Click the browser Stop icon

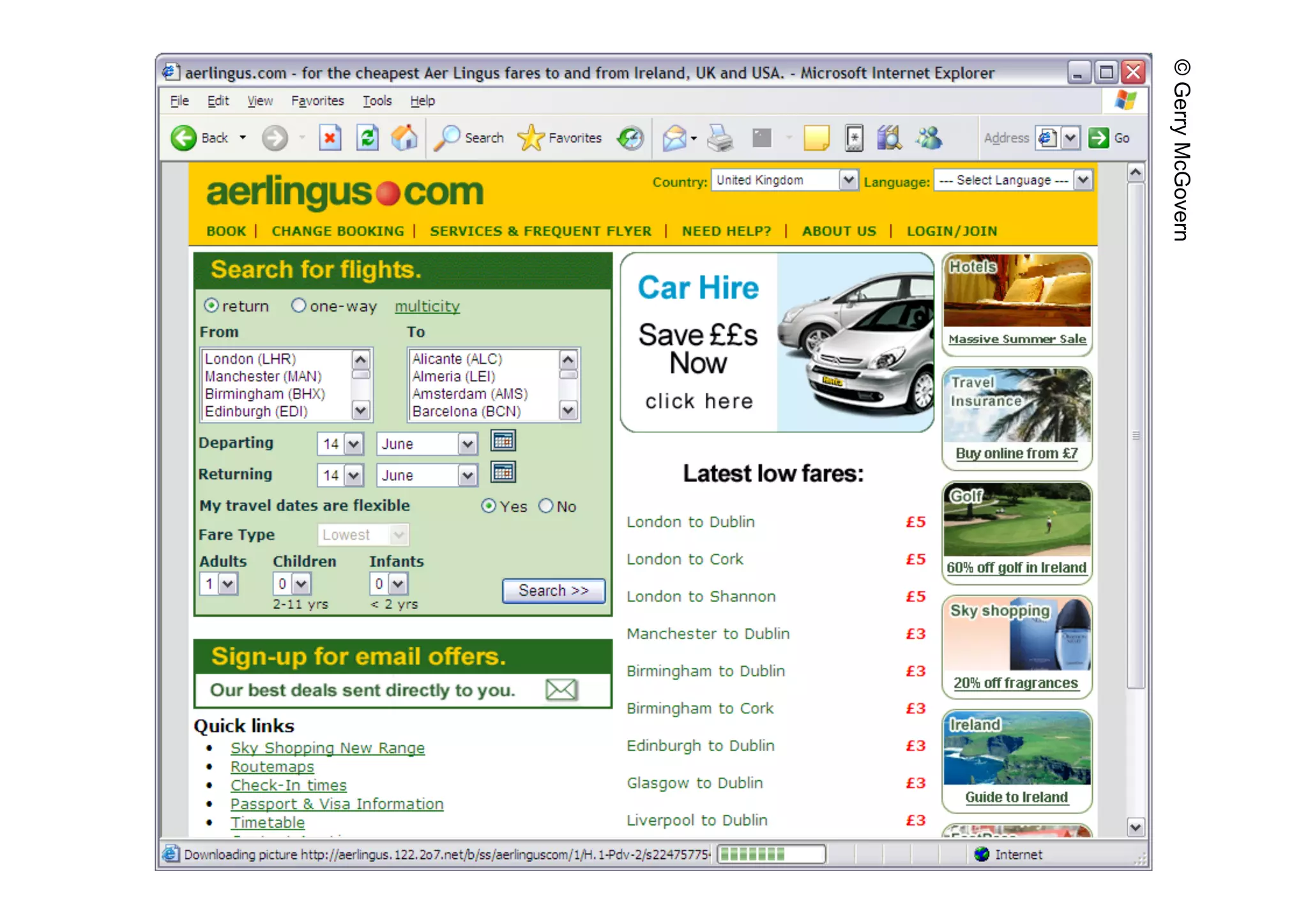tap(330, 138)
